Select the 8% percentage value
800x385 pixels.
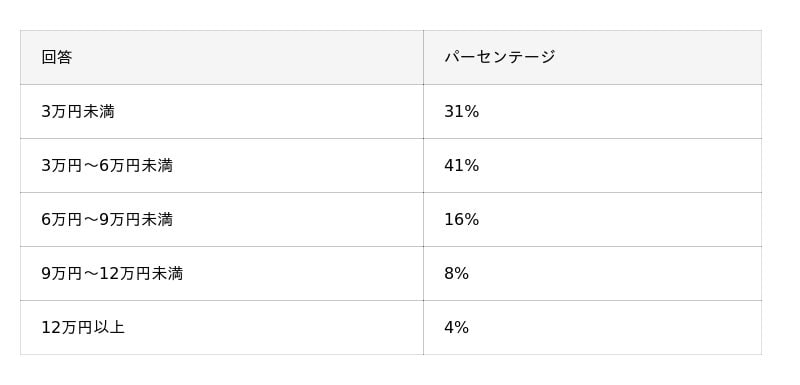click(456, 274)
